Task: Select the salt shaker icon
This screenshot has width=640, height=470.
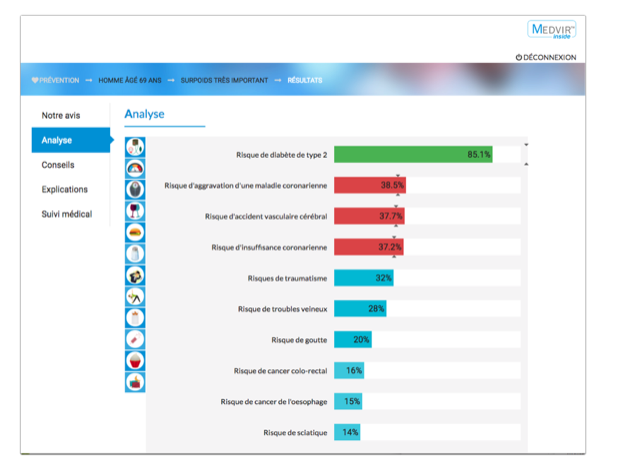Action: (x=135, y=253)
